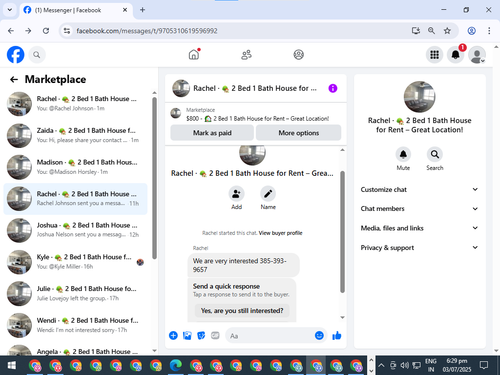Go back from the Marketplace inbox arrow
Screen dimensions: 500x375
[14, 79]
